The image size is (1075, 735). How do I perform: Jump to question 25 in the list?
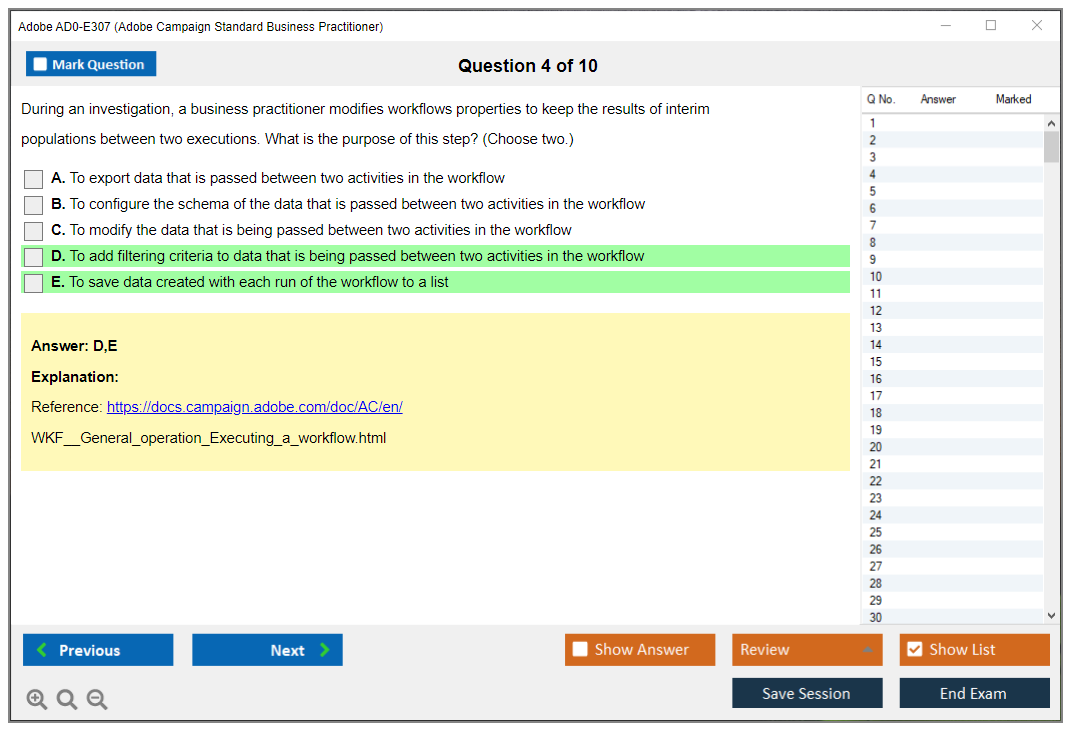[876, 532]
